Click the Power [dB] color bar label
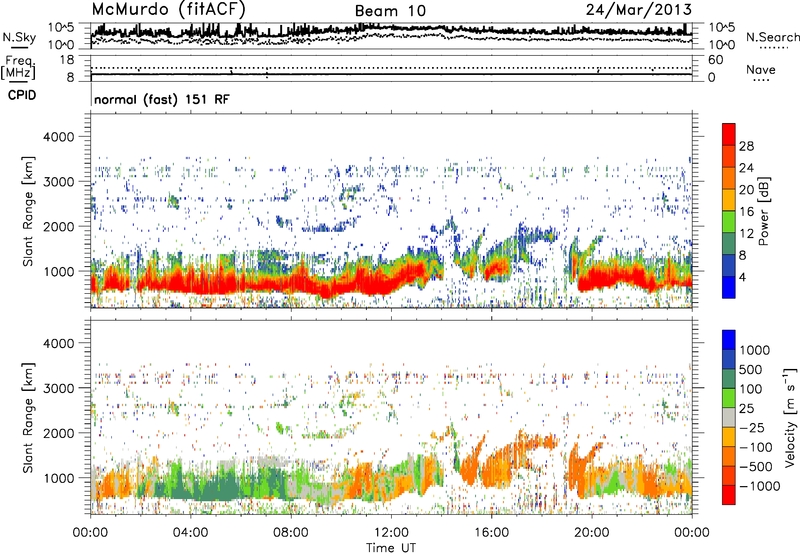 pos(764,211)
